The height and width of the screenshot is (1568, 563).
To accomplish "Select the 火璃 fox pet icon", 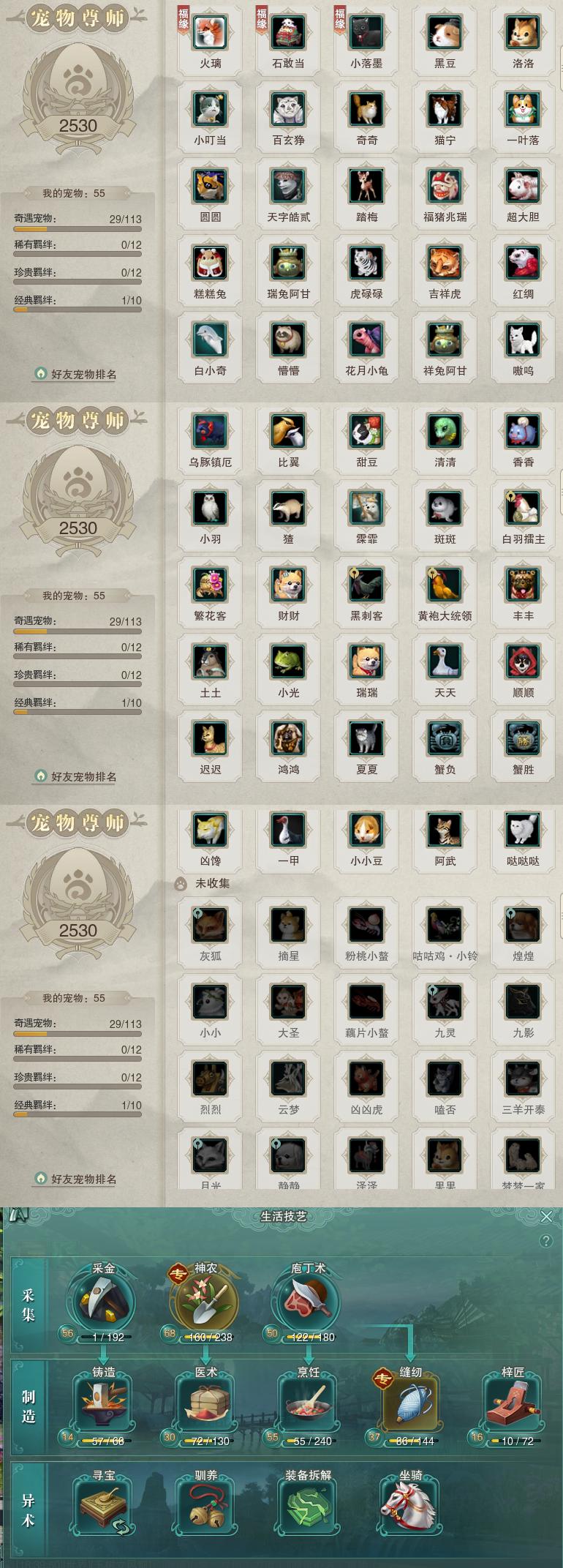I will point(211,33).
